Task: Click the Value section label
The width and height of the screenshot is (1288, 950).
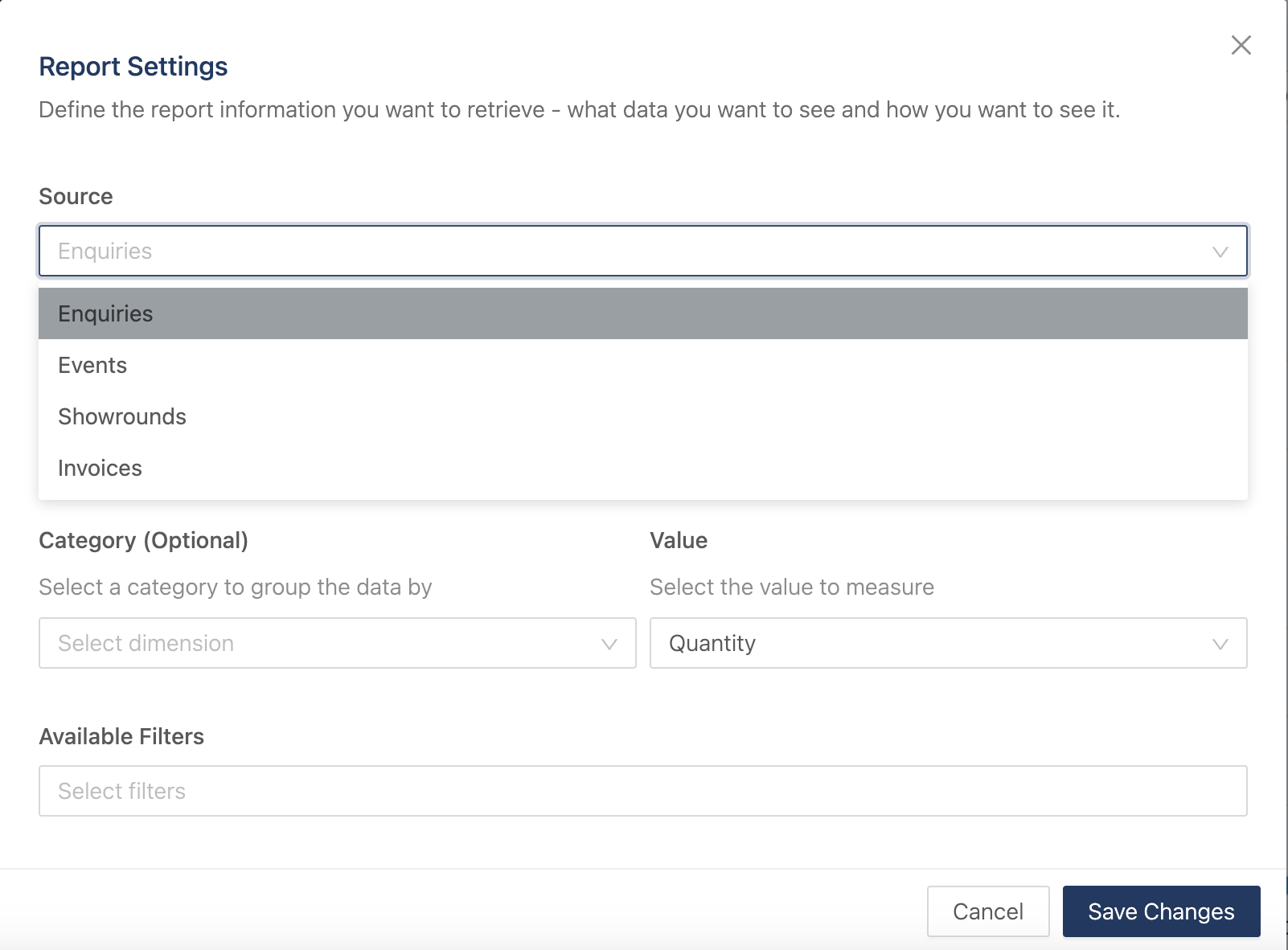Action: [x=679, y=540]
